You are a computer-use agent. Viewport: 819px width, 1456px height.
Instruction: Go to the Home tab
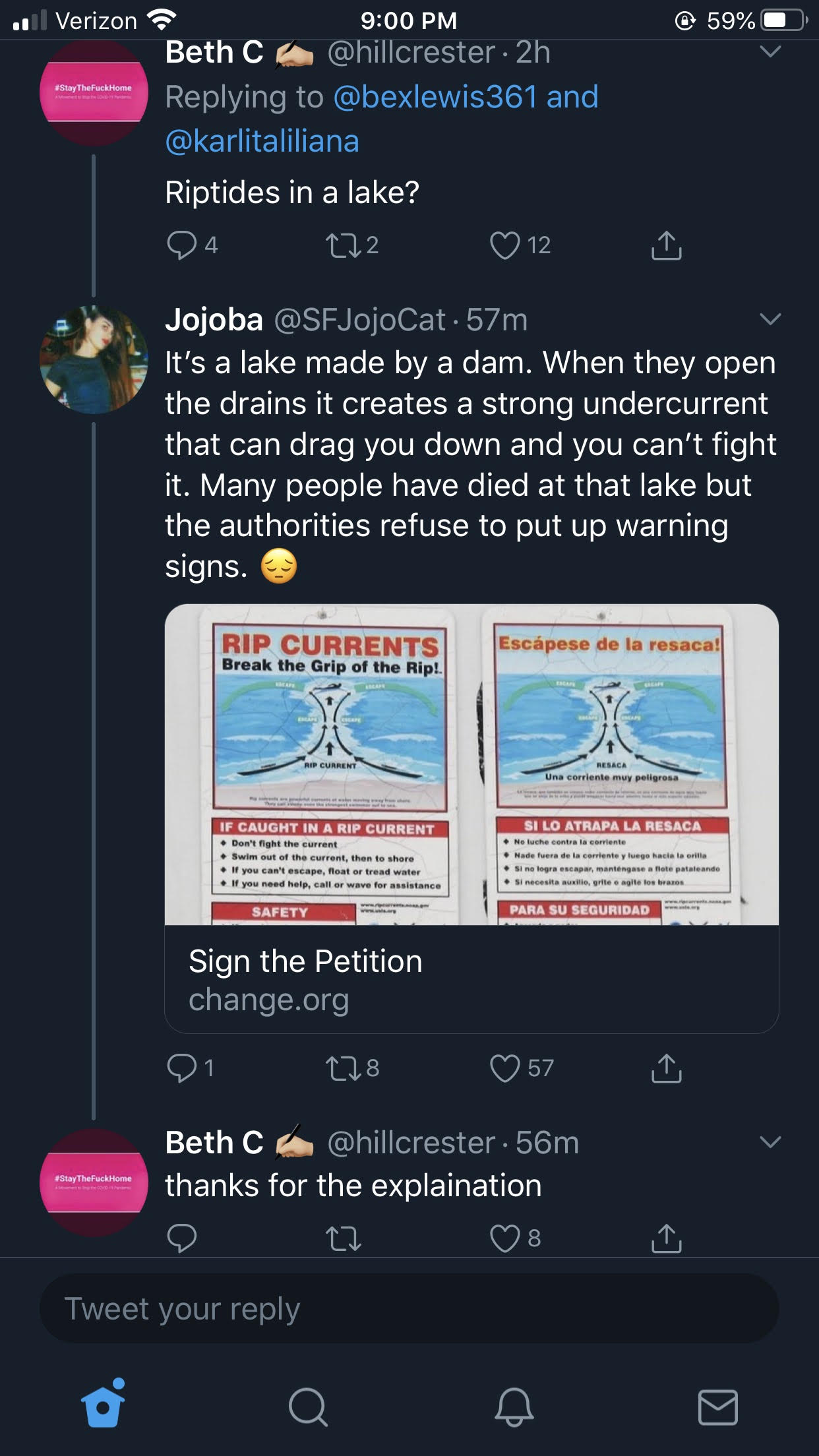tap(103, 1407)
